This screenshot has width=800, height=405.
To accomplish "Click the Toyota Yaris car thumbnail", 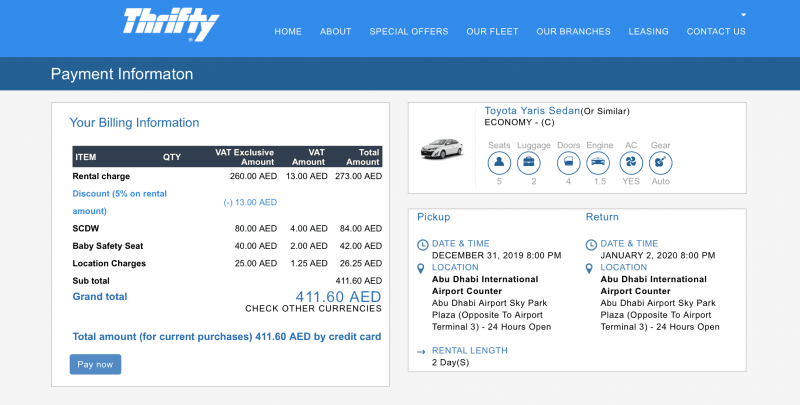I will pos(442,148).
